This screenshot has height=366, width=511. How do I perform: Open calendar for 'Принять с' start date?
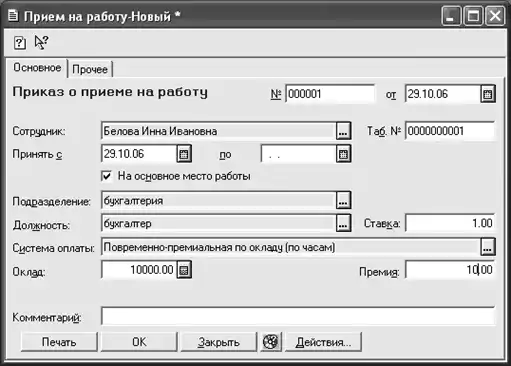pos(184,154)
